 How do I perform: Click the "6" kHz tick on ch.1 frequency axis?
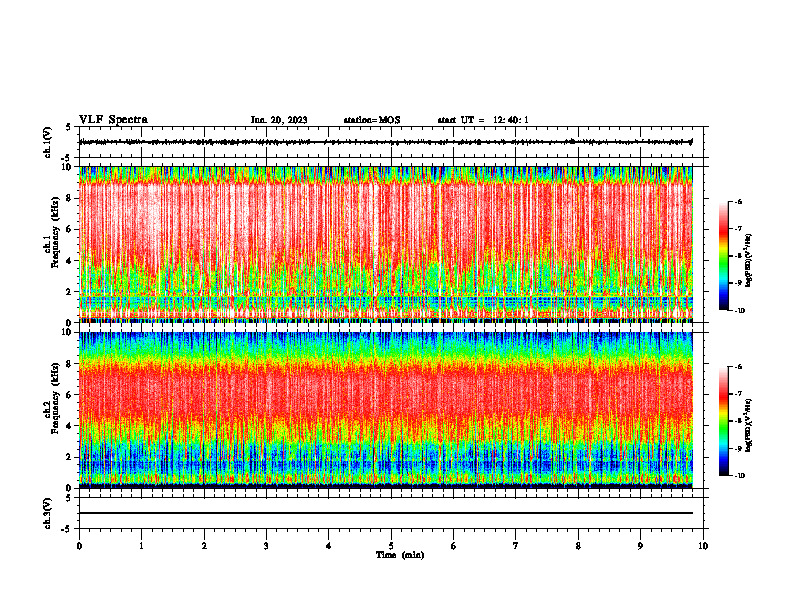[x=70, y=229]
